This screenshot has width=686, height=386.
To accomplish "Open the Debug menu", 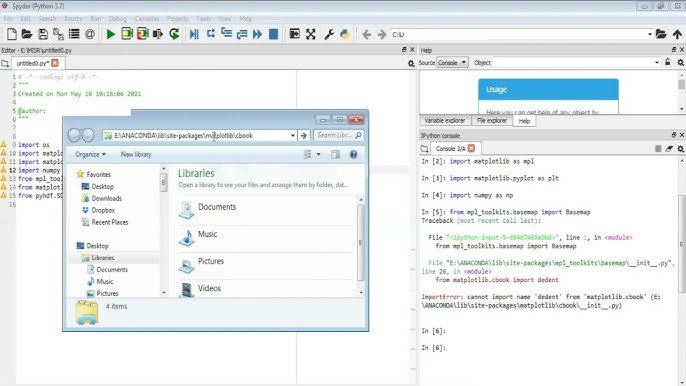I will coord(117,18).
